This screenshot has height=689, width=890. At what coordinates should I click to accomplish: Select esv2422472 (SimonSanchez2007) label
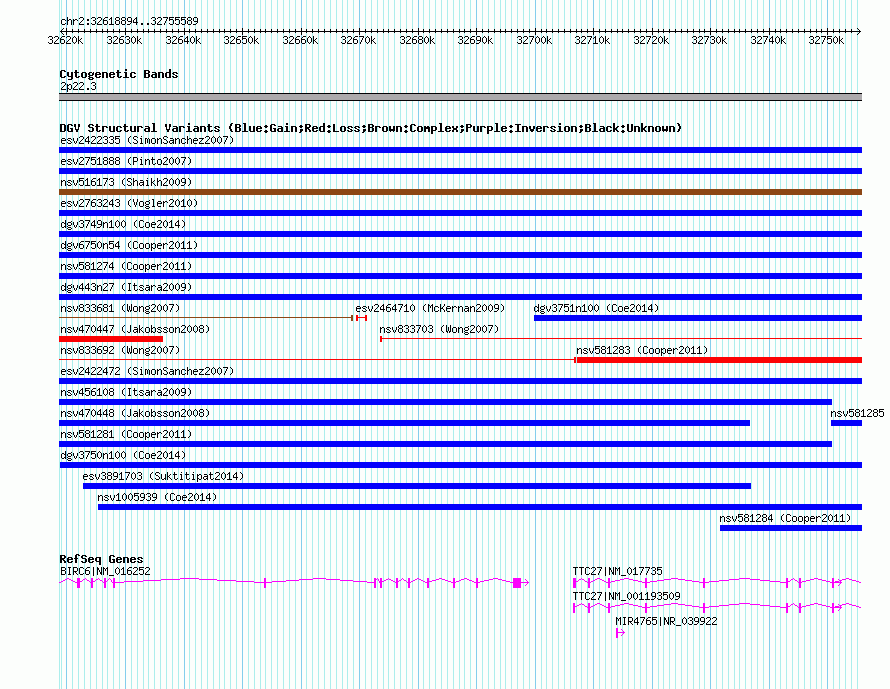click(x=147, y=371)
